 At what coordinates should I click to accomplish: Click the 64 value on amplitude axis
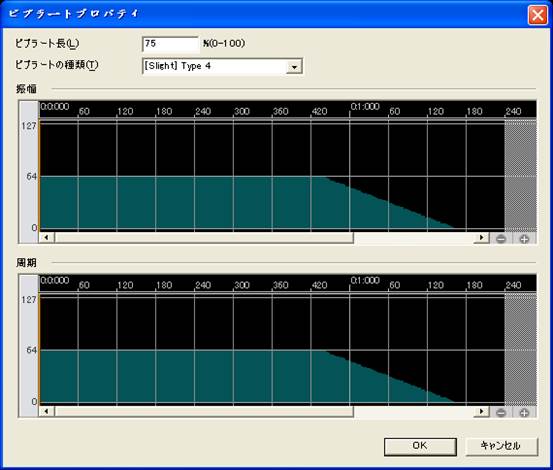pos(31,176)
